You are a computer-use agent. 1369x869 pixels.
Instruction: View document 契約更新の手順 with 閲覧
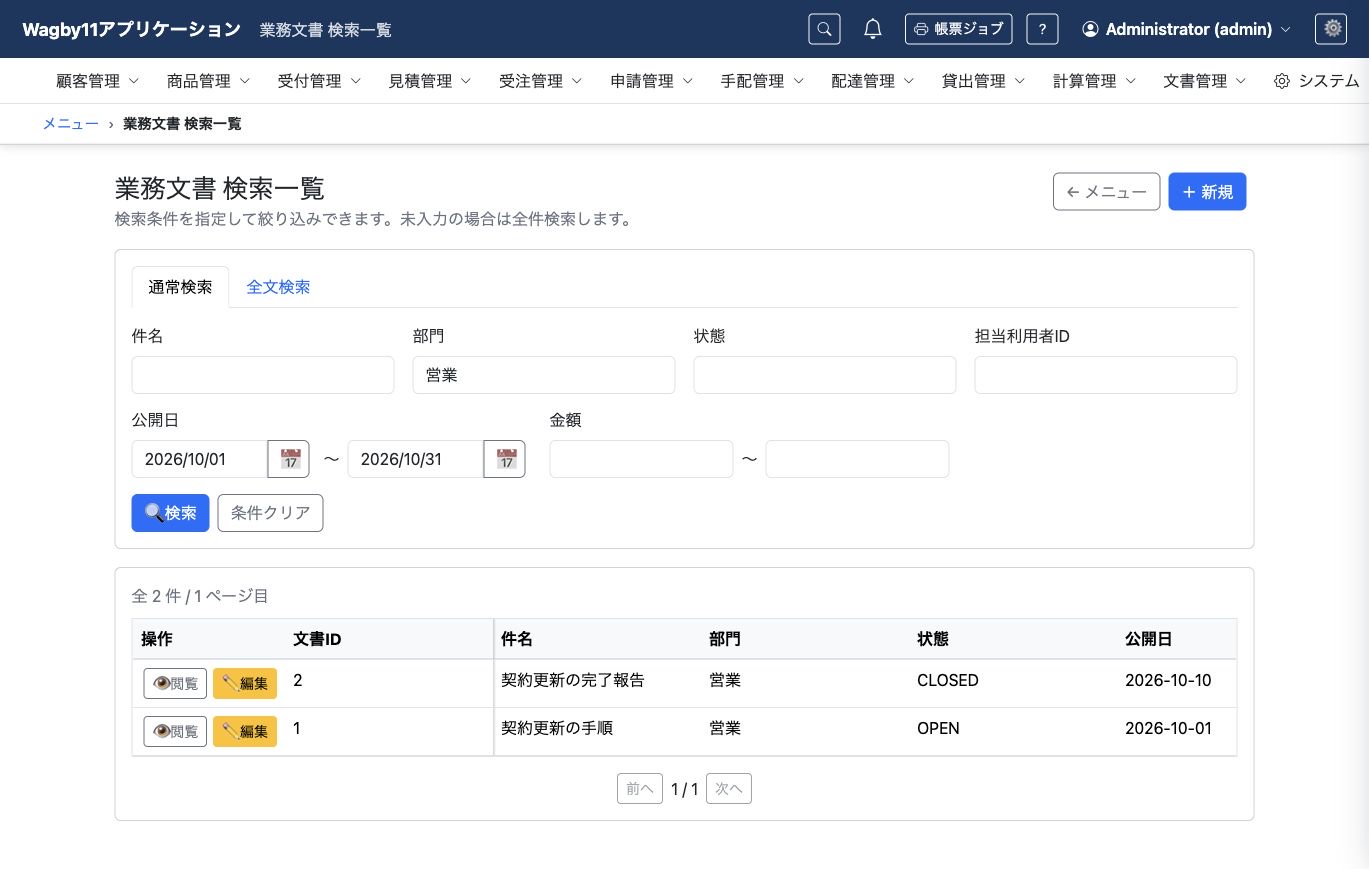175,731
